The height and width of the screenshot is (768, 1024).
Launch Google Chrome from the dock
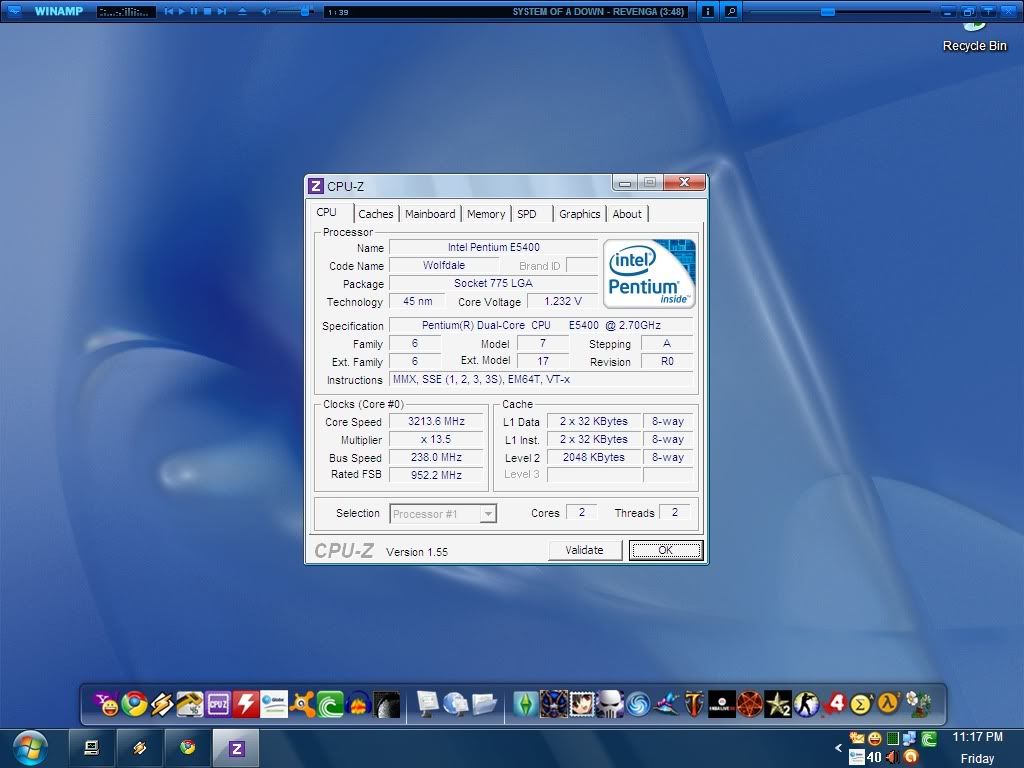click(x=135, y=704)
